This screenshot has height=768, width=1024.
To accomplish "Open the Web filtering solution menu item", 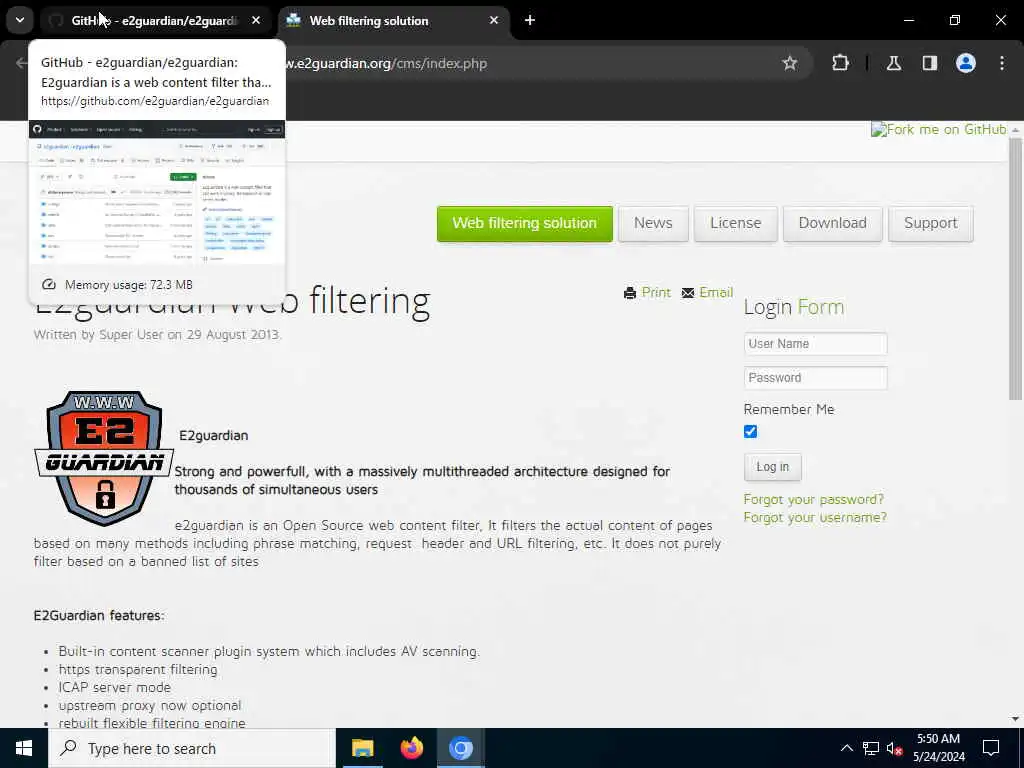I will point(524,223).
